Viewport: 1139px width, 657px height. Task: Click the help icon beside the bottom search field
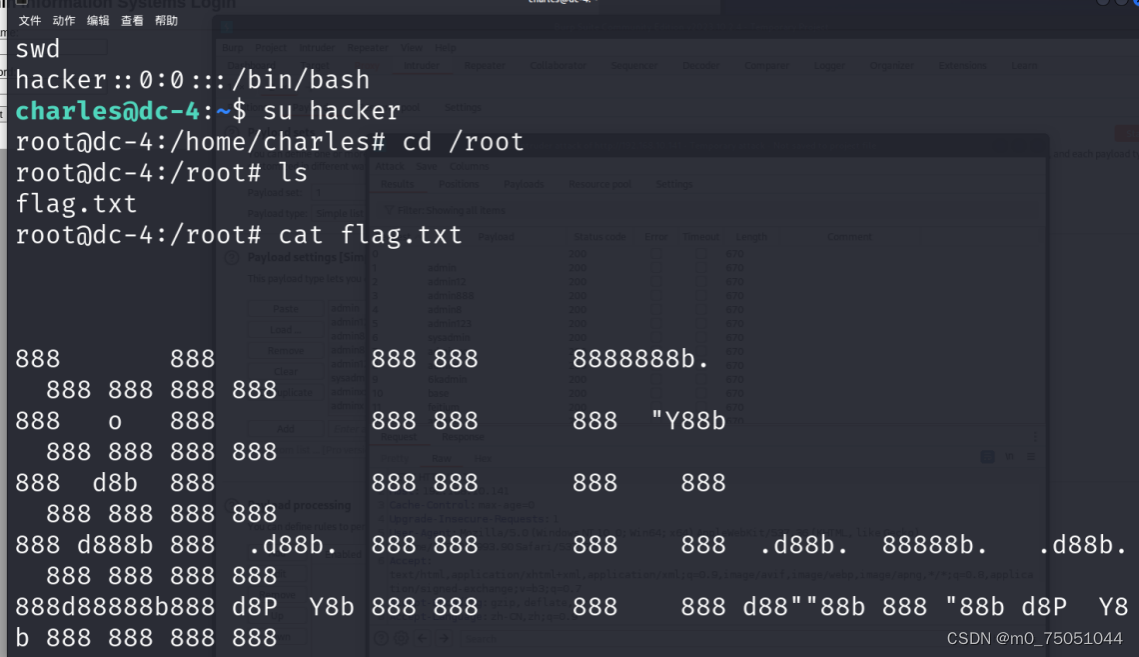(x=383, y=638)
